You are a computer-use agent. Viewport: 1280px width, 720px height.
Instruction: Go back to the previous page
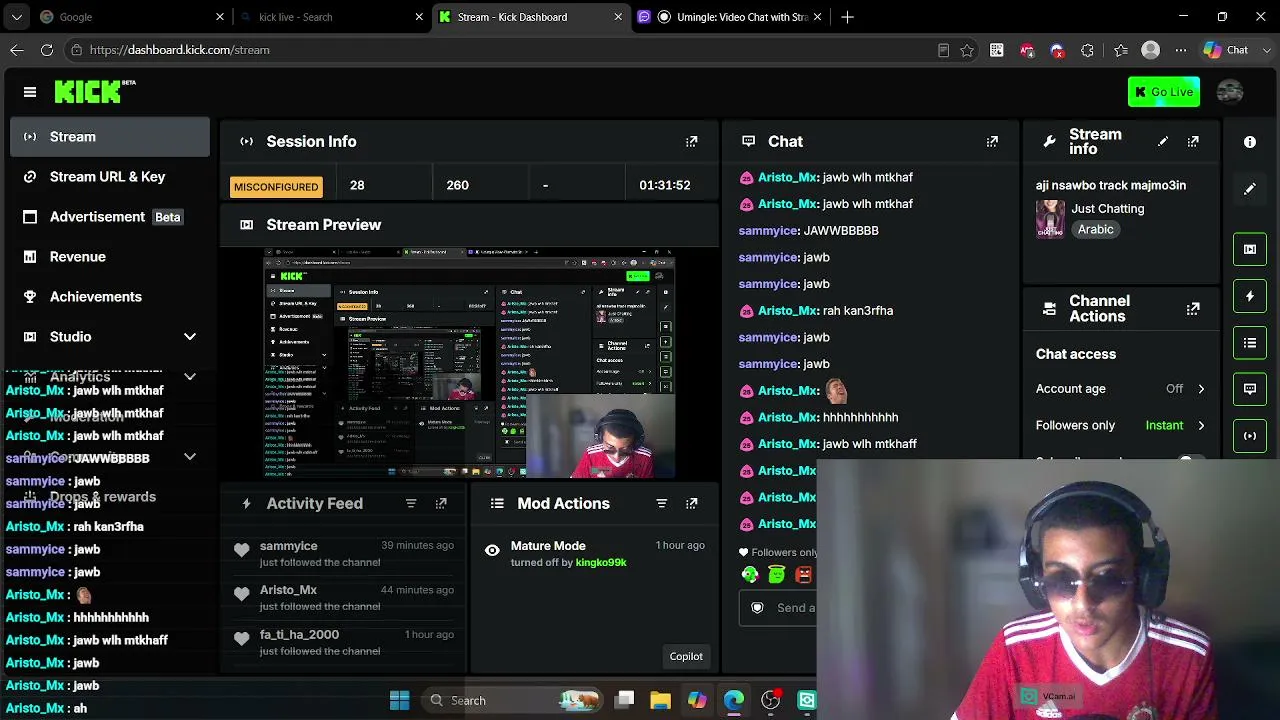17,50
